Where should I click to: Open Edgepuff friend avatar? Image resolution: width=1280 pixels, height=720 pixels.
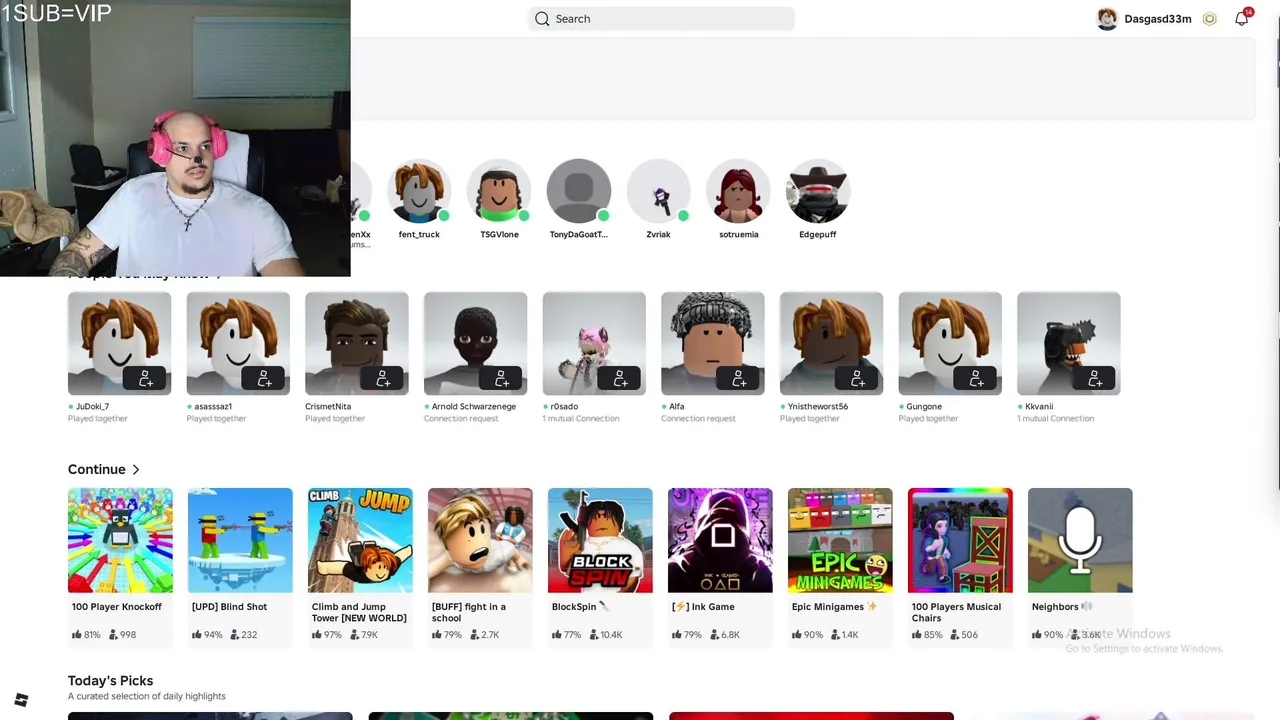(818, 191)
